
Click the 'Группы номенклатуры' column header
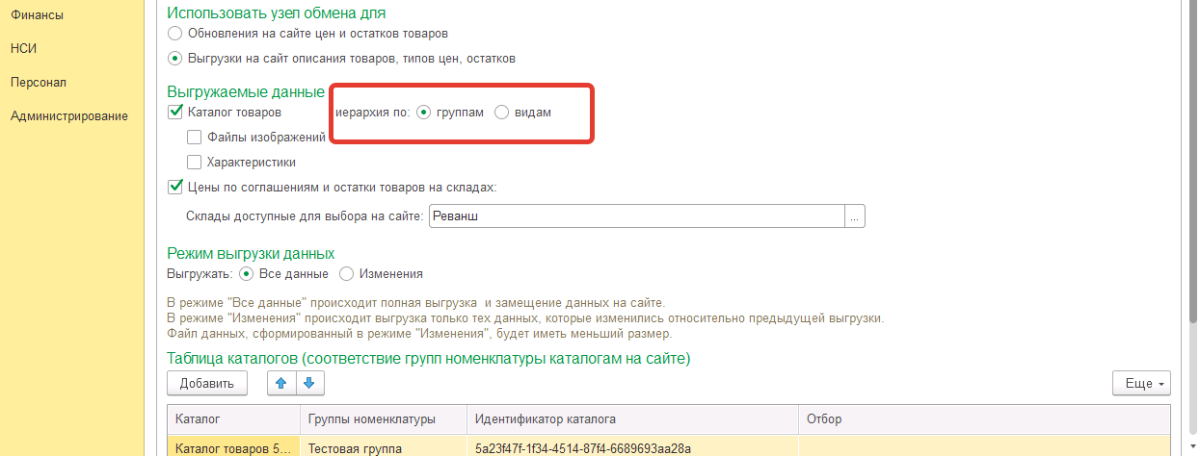click(383, 418)
